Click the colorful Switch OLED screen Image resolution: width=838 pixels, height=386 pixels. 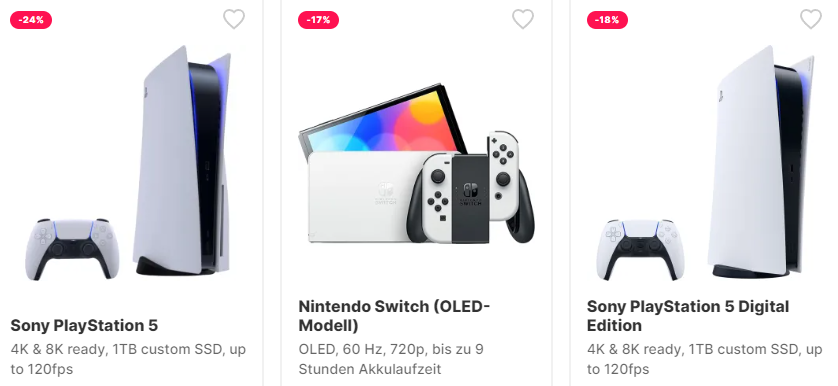pos(382,123)
